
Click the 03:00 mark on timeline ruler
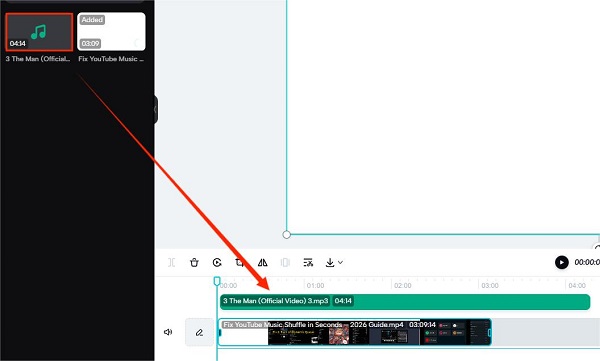coord(490,286)
